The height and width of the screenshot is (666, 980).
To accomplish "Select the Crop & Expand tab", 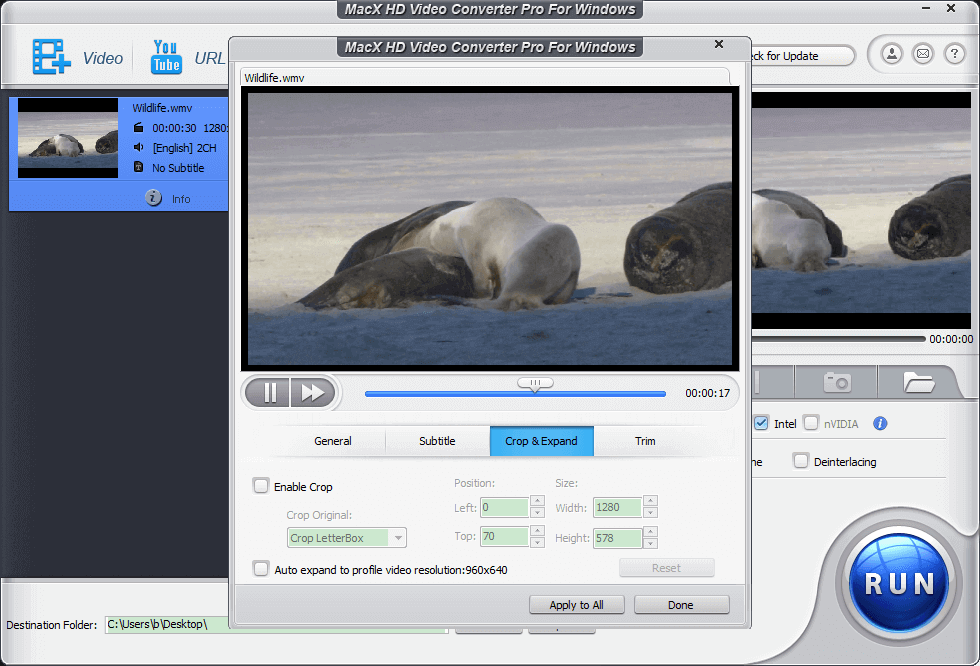I will 542,441.
